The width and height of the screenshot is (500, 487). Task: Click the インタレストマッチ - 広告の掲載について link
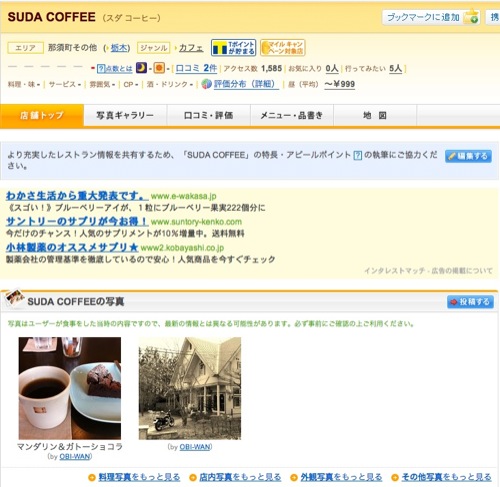428,270
